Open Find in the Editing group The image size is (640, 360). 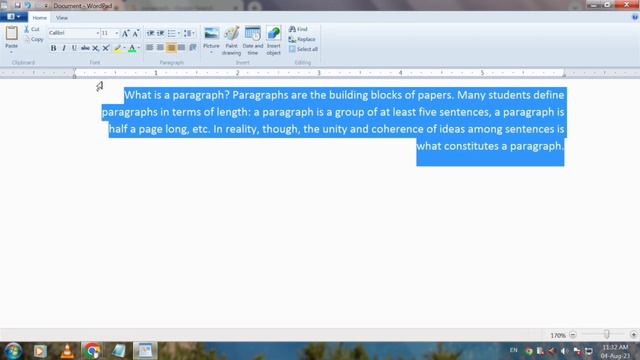click(298, 29)
